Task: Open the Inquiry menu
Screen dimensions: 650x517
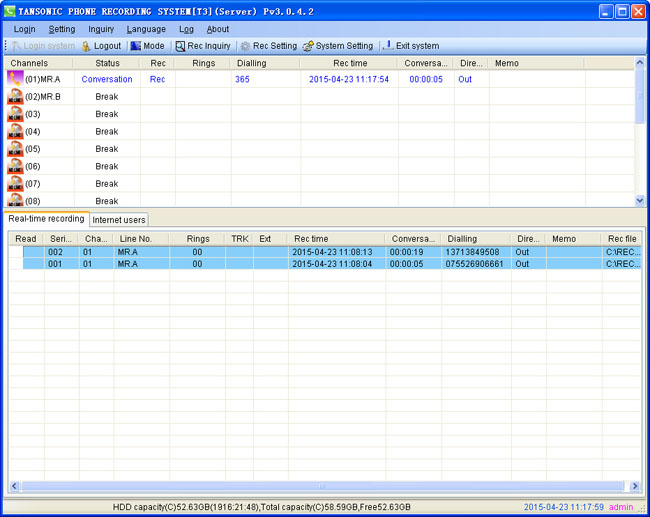Action: (x=101, y=29)
